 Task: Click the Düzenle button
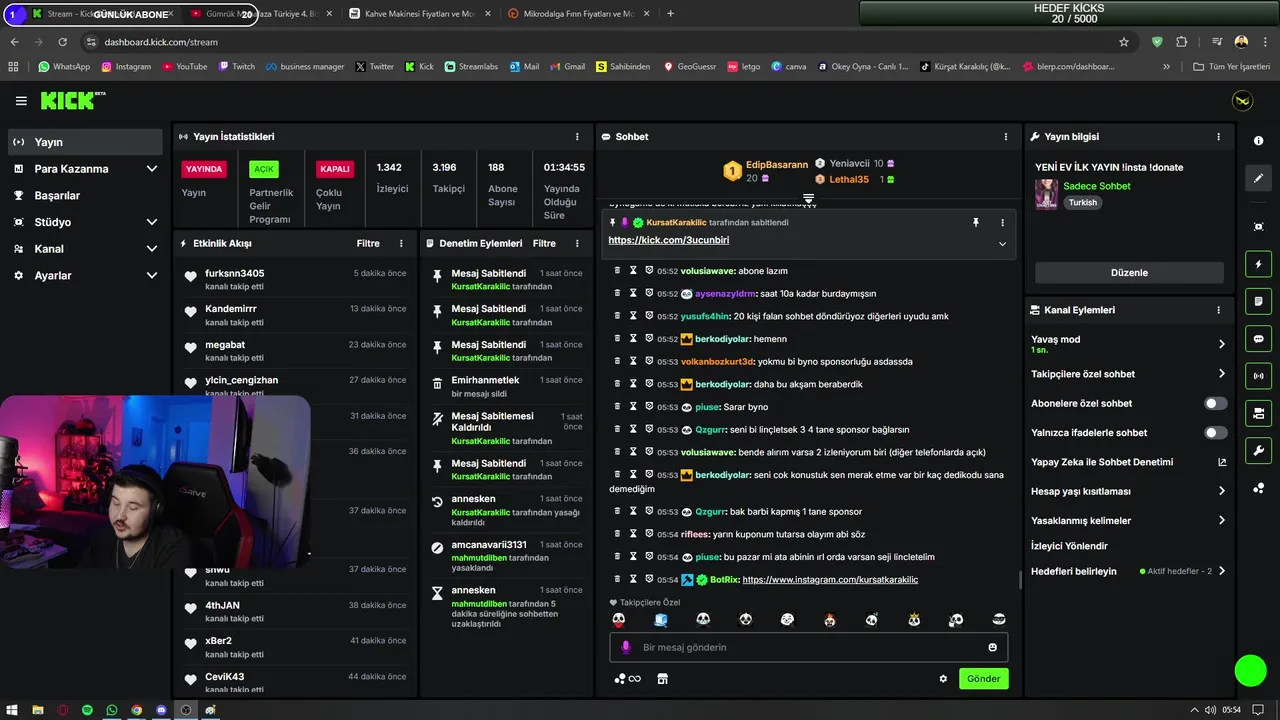pos(1129,273)
